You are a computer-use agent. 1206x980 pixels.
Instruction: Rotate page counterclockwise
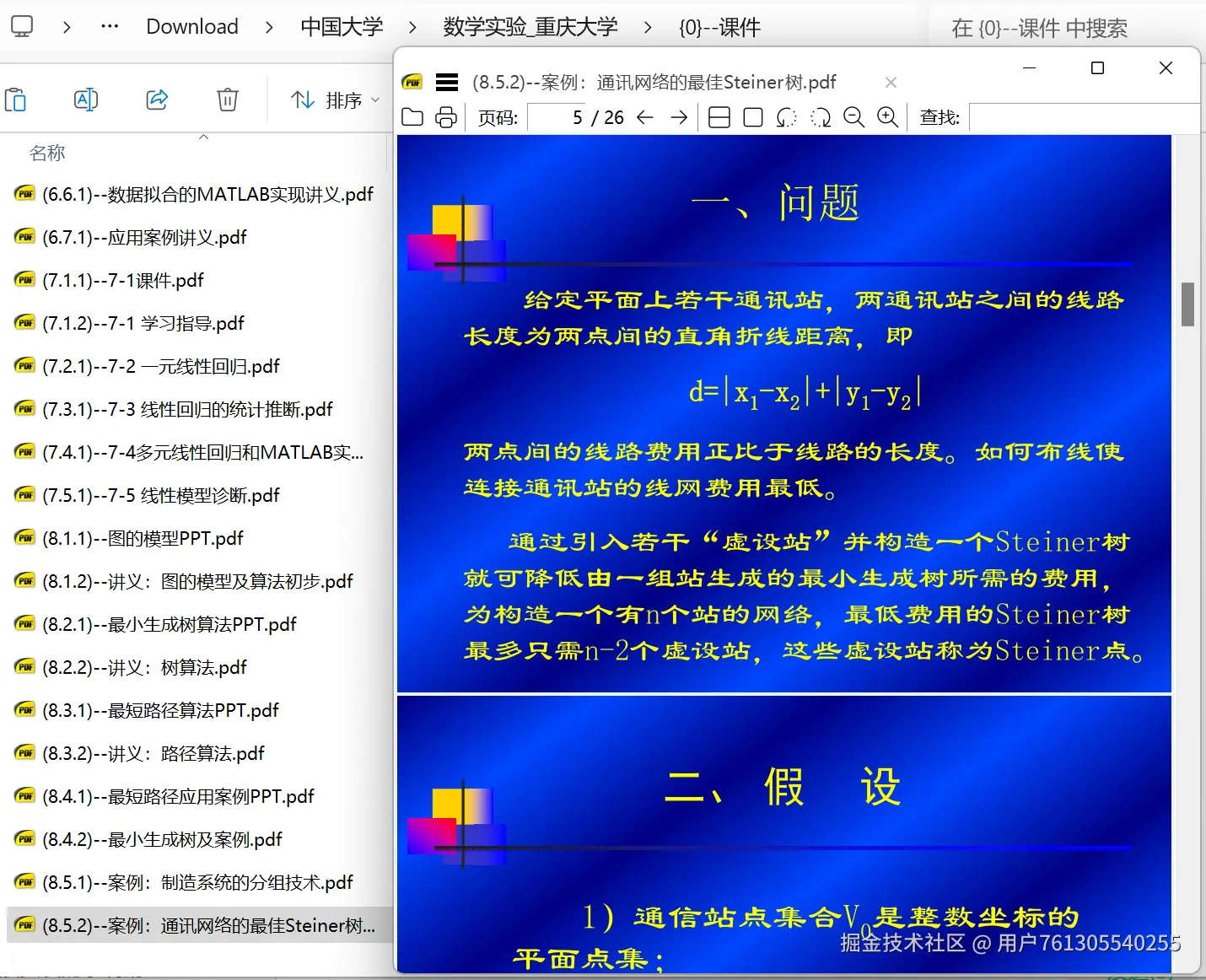click(786, 117)
